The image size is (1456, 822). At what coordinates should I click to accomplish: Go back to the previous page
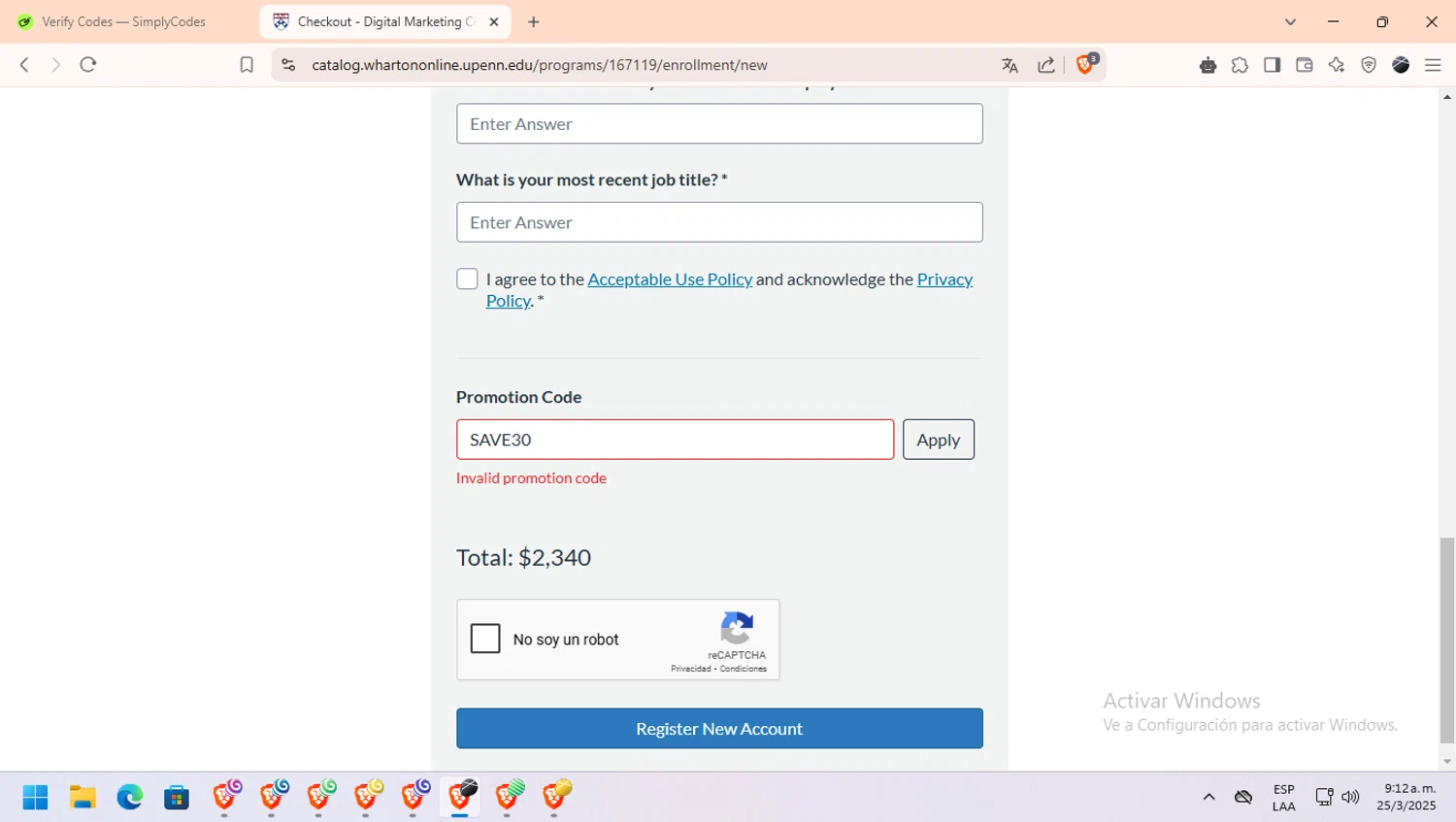pos(24,65)
